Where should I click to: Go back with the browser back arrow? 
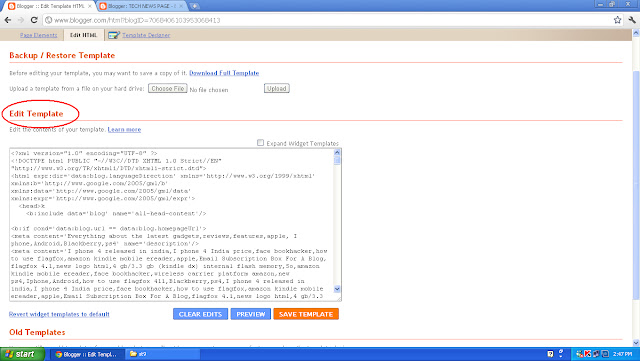tap(8, 20)
